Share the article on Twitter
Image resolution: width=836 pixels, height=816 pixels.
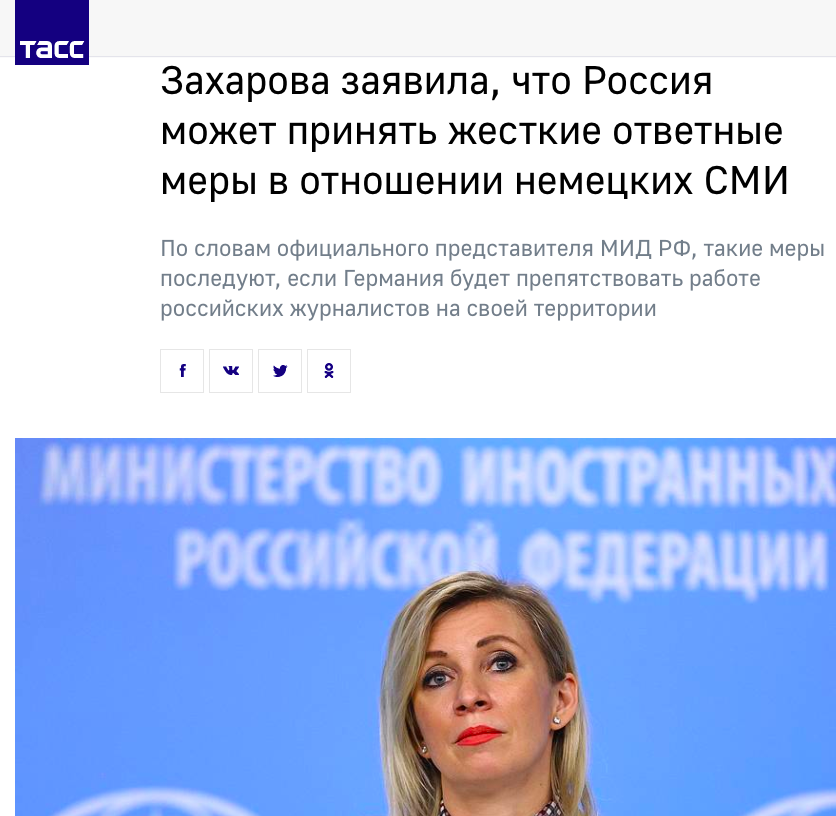(280, 371)
